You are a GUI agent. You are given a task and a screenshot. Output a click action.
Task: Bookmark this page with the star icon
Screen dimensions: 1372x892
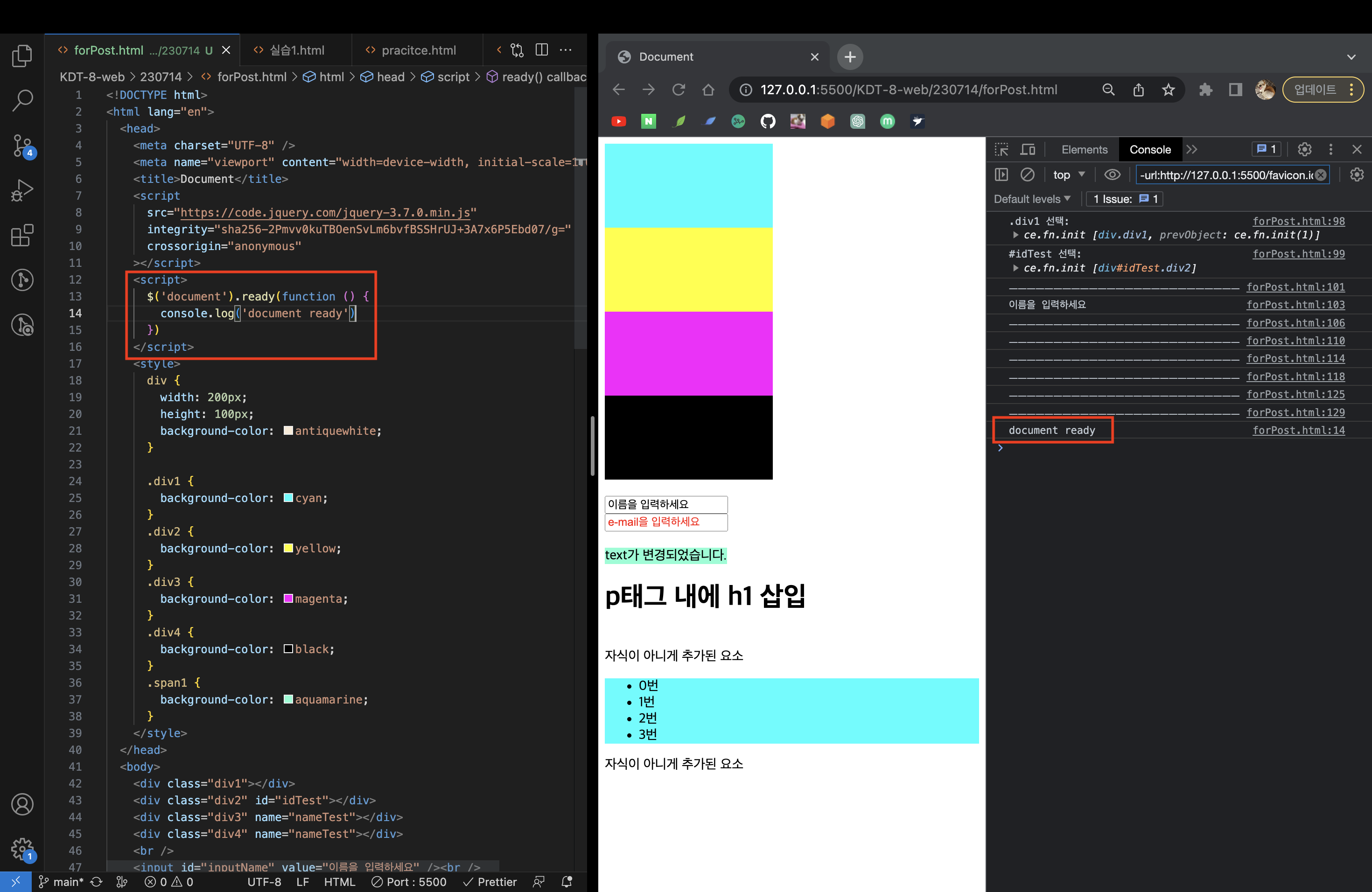coord(1168,89)
